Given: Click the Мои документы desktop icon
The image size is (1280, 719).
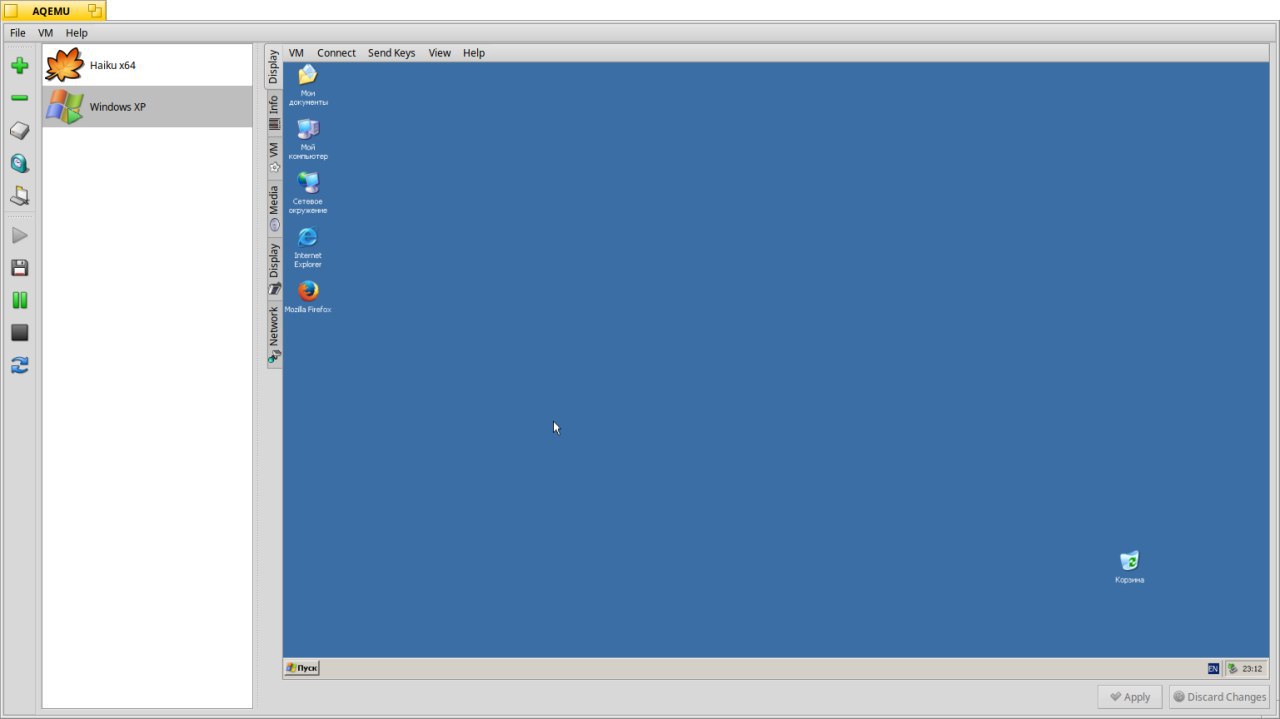Looking at the screenshot, I should click(x=308, y=85).
